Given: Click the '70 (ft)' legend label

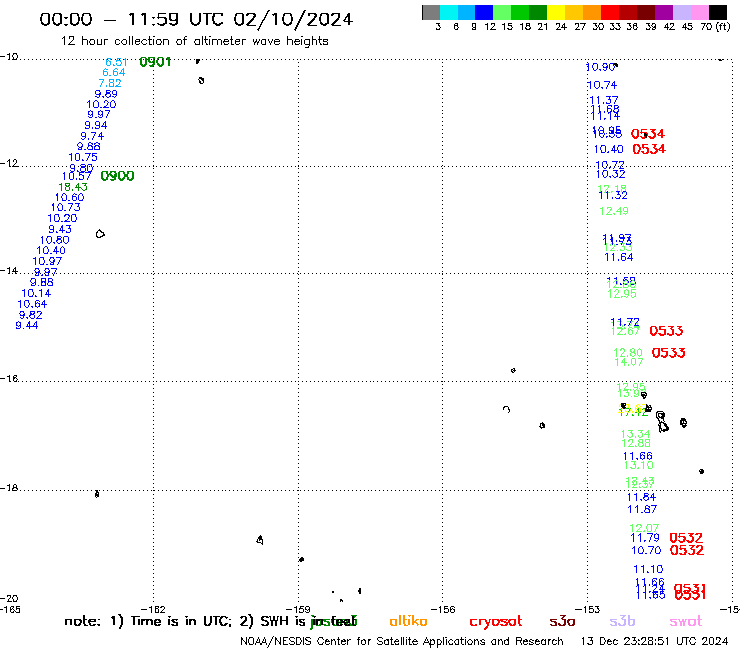Looking at the screenshot, I should point(715,26).
